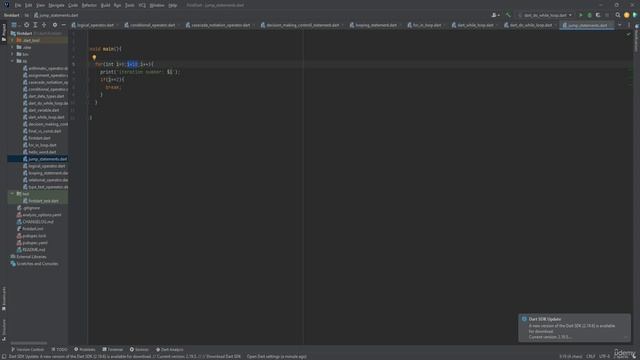640x360 pixels.
Task: Switch to cascade_notation_operator.dart tab
Action: pyautogui.click(x=220, y=25)
